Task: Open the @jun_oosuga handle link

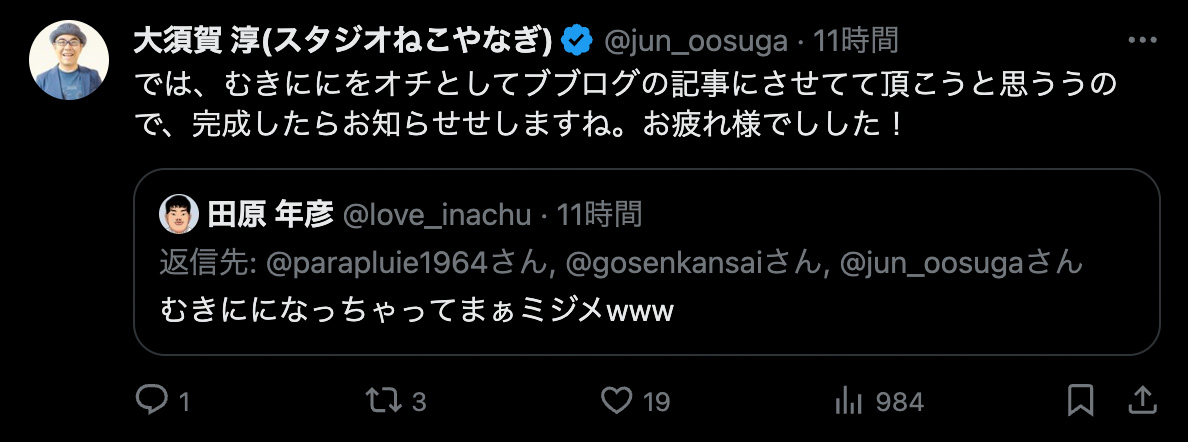Action: point(696,40)
